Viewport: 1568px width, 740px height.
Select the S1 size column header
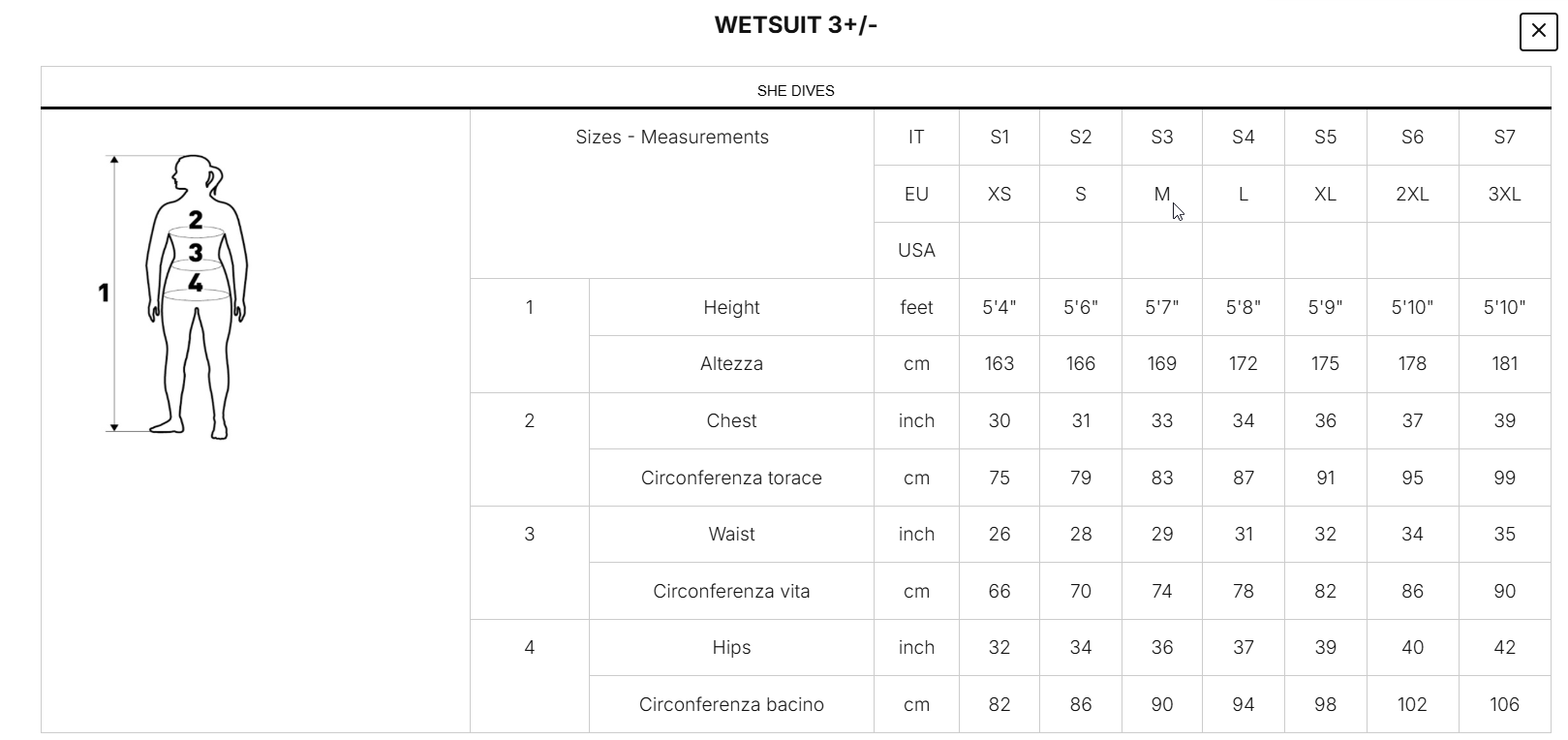[x=999, y=138]
